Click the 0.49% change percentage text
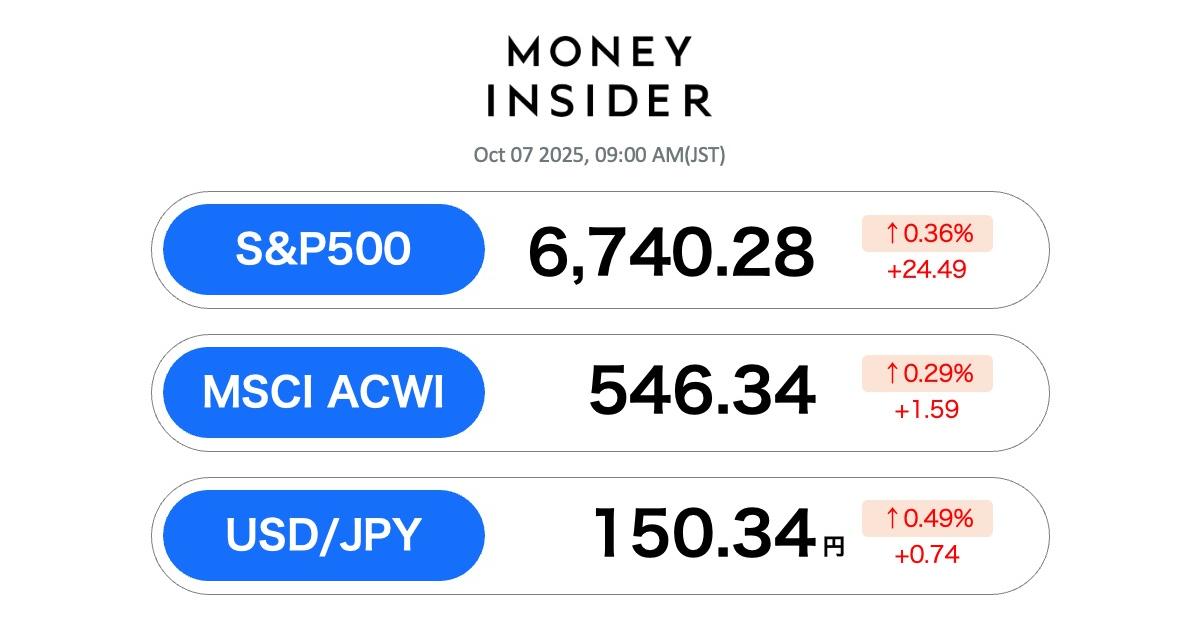The width and height of the screenshot is (1200, 630). coord(938,518)
